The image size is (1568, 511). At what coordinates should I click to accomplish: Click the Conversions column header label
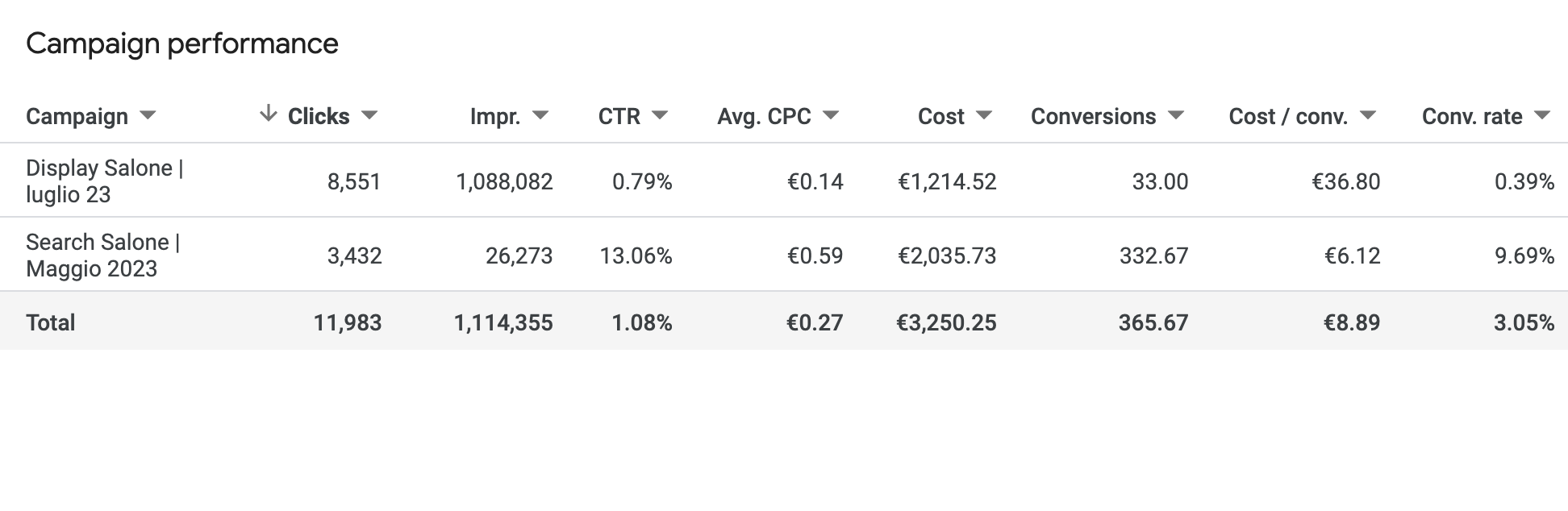[x=1093, y=117]
